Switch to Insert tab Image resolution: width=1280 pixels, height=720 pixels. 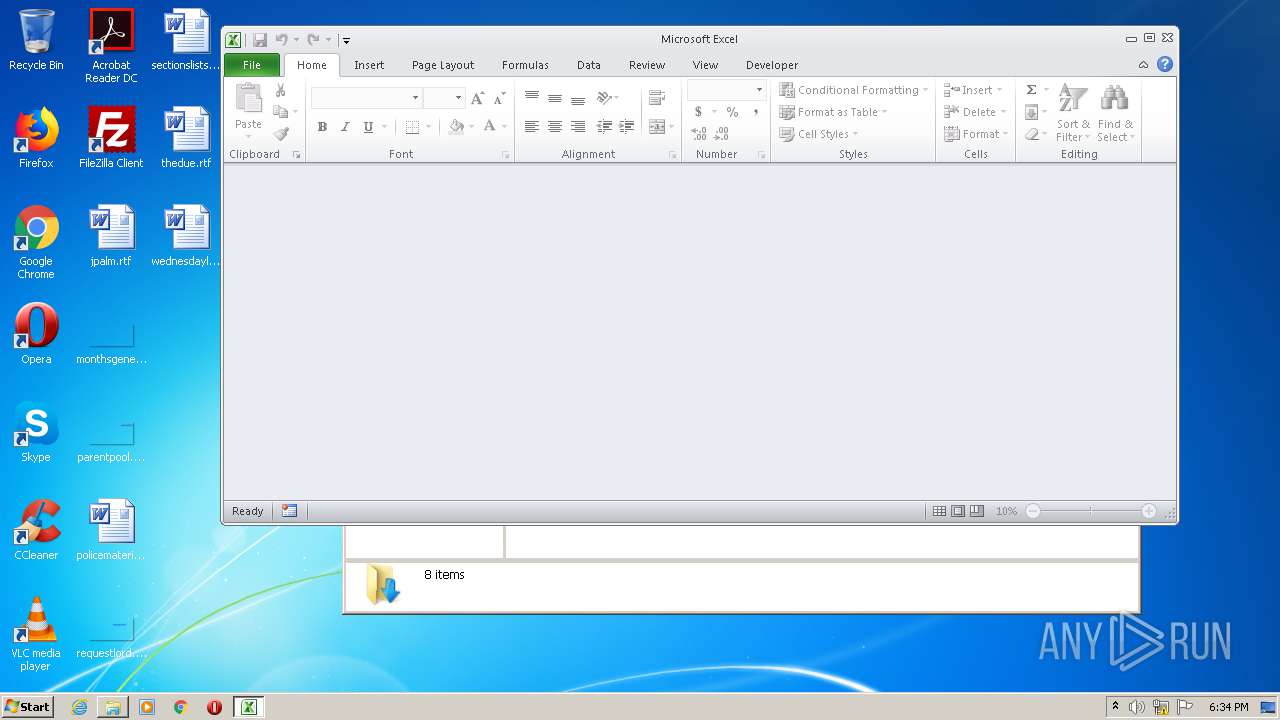click(x=369, y=65)
